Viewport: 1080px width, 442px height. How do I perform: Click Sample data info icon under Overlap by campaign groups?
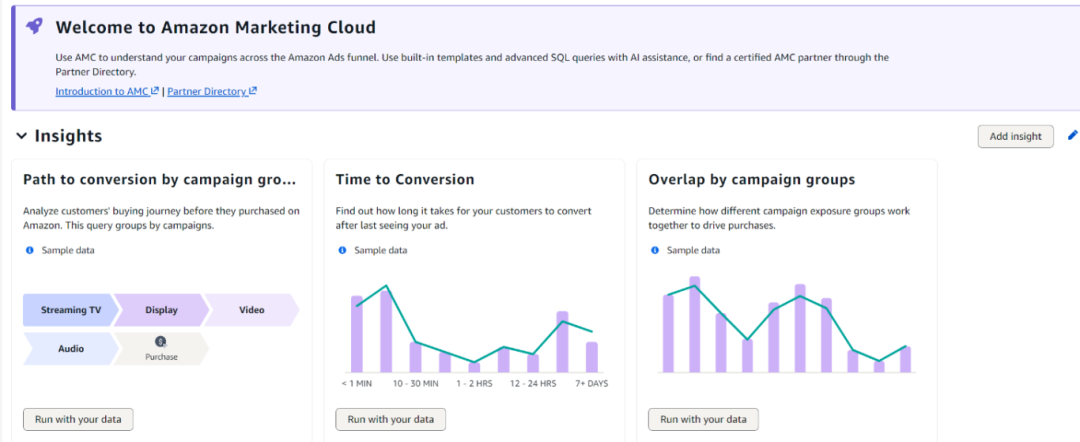tap(655, 250)
